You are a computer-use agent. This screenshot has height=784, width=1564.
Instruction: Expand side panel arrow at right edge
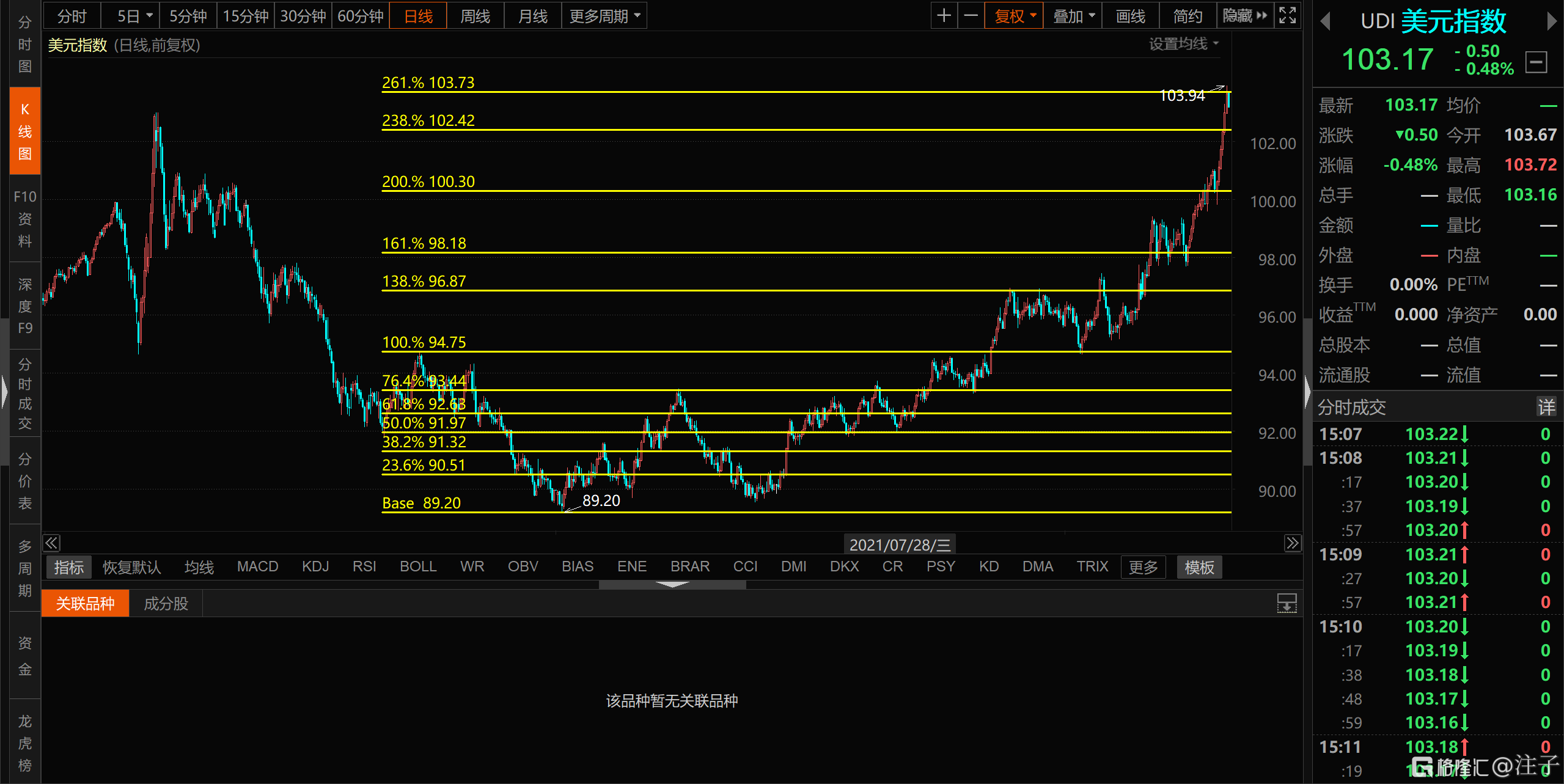1307,391
